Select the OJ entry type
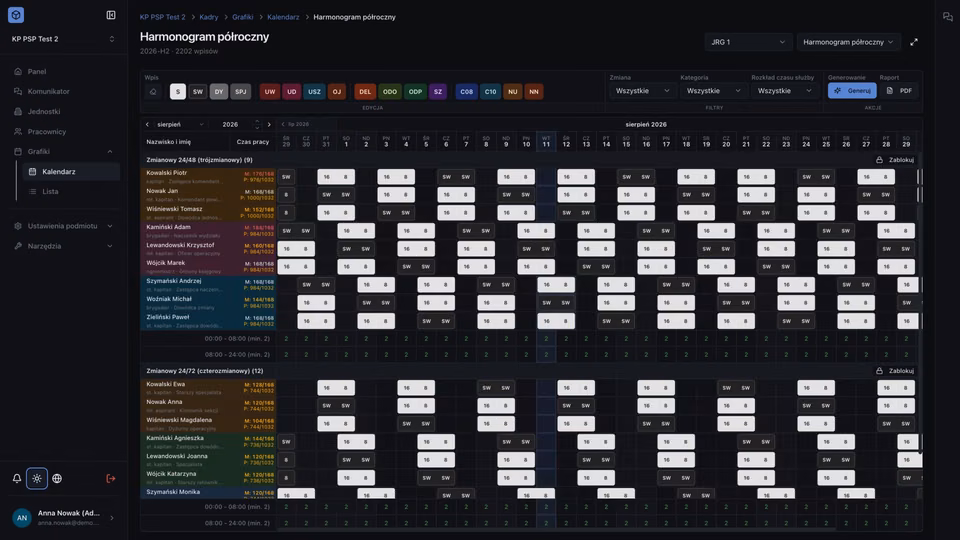The image size is (960, 540). (x=337, y=92)
